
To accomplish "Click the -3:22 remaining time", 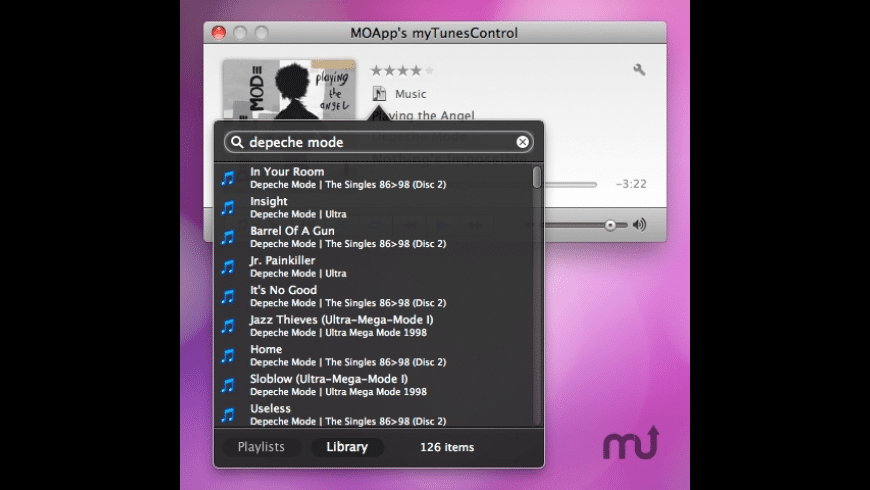I will (631, 184).
